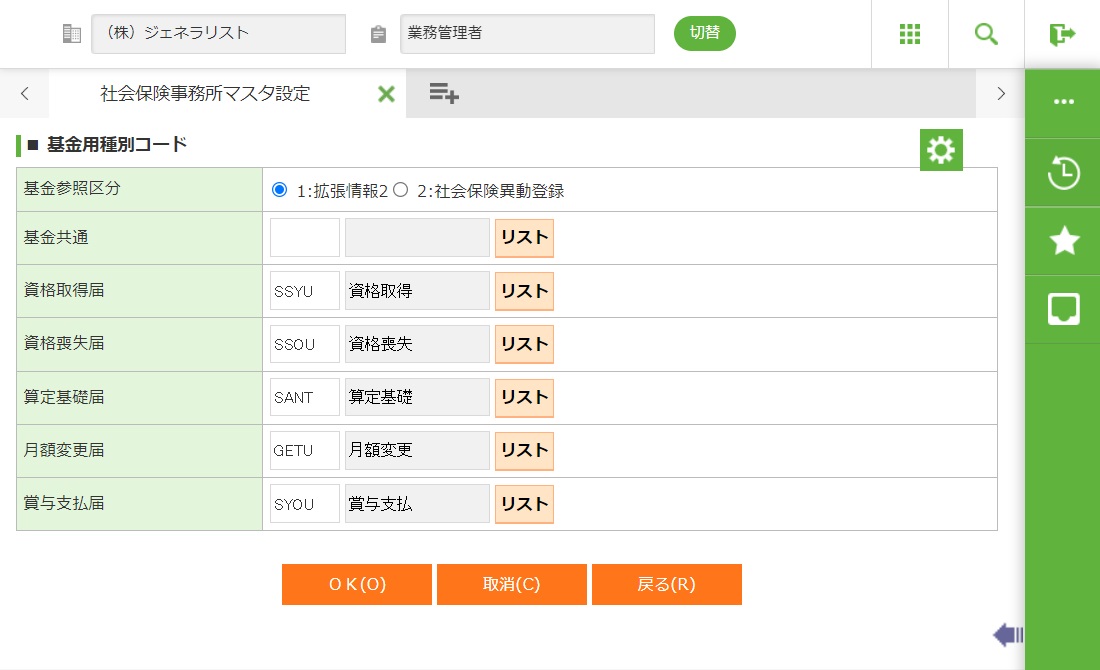Open the apps grid menu icon
Image resolution: width=1100 pixels, height=670 pixels.
tap(909, 34)
